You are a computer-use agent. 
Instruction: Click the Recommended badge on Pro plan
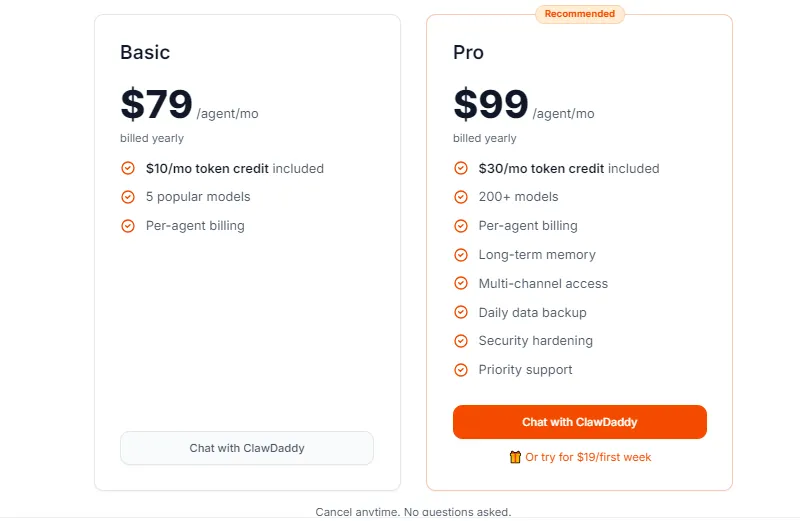(580, 14)
